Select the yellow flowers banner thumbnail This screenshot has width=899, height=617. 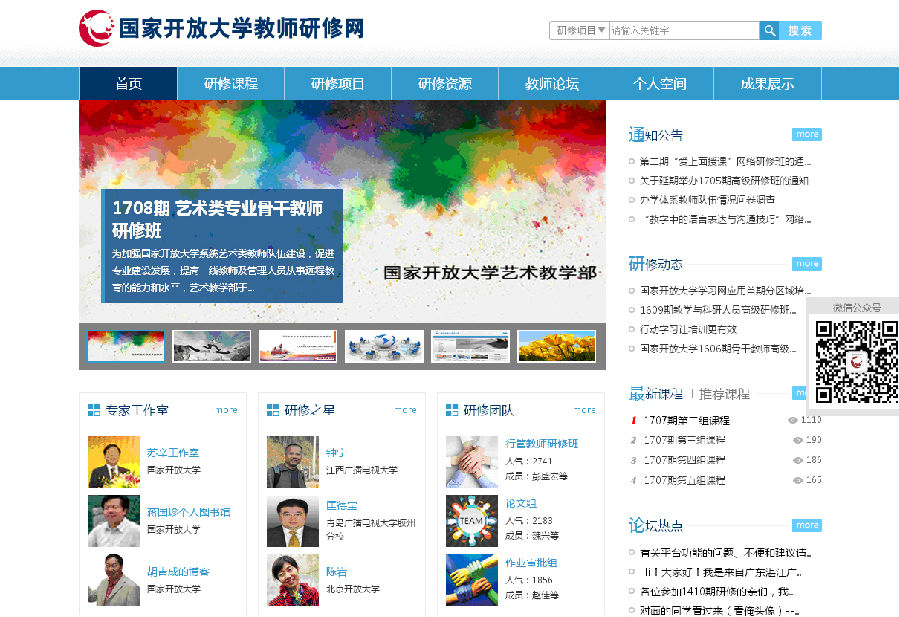[x=557, y=346]
